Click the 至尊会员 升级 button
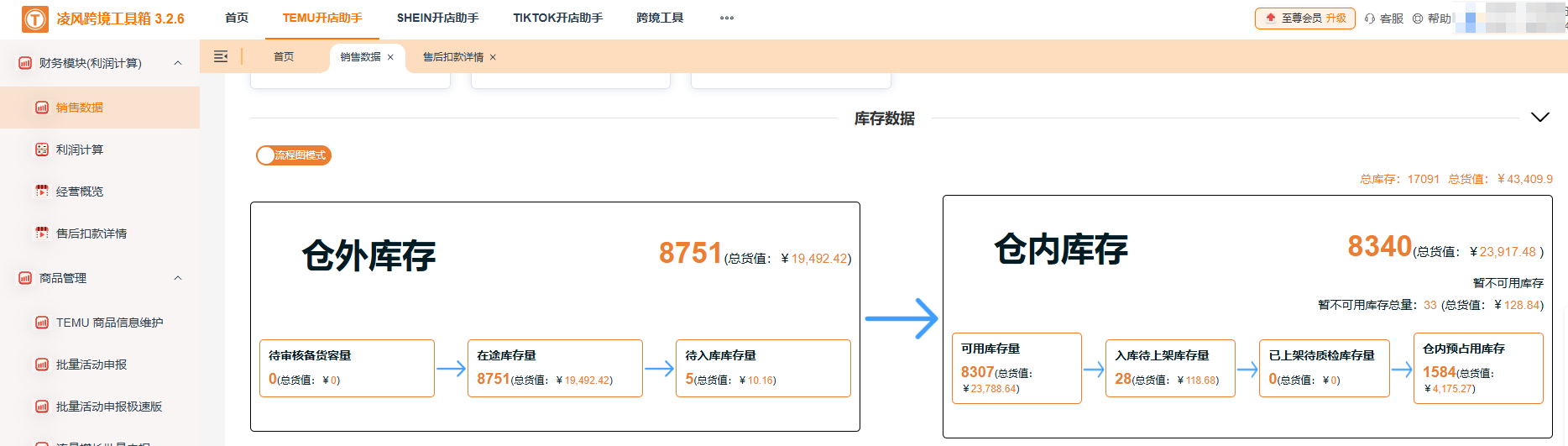Image resolution: width=1568 pixels, height=446 pixels. point(1305,18)
